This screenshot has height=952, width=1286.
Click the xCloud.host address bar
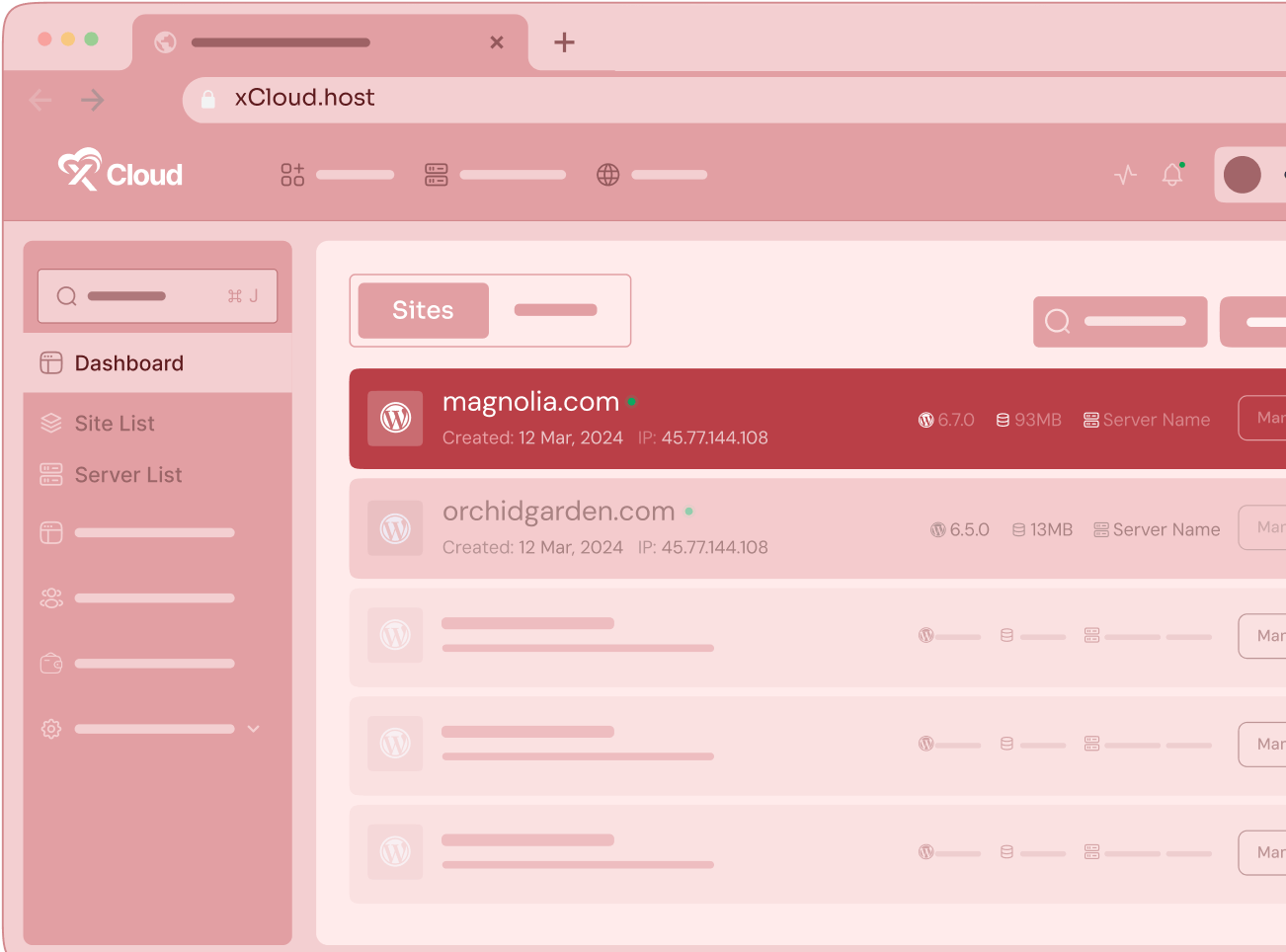pyautogui.click(x=734, y=99)
